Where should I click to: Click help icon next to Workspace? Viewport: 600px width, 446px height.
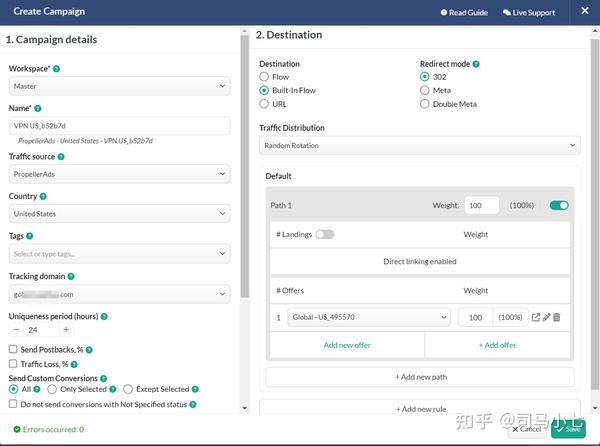(56, 69)
